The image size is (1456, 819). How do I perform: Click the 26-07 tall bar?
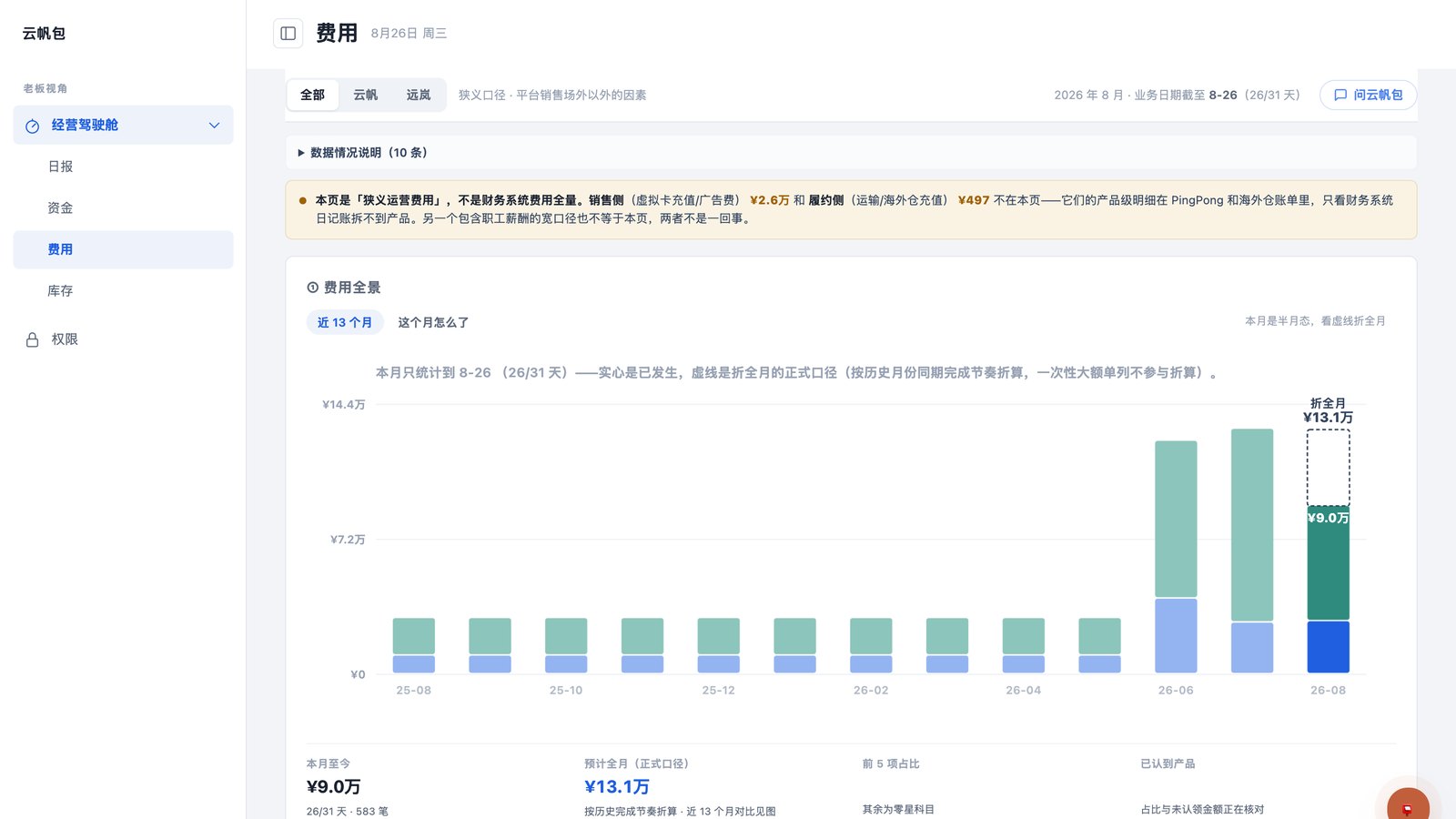coord(1252,551)
